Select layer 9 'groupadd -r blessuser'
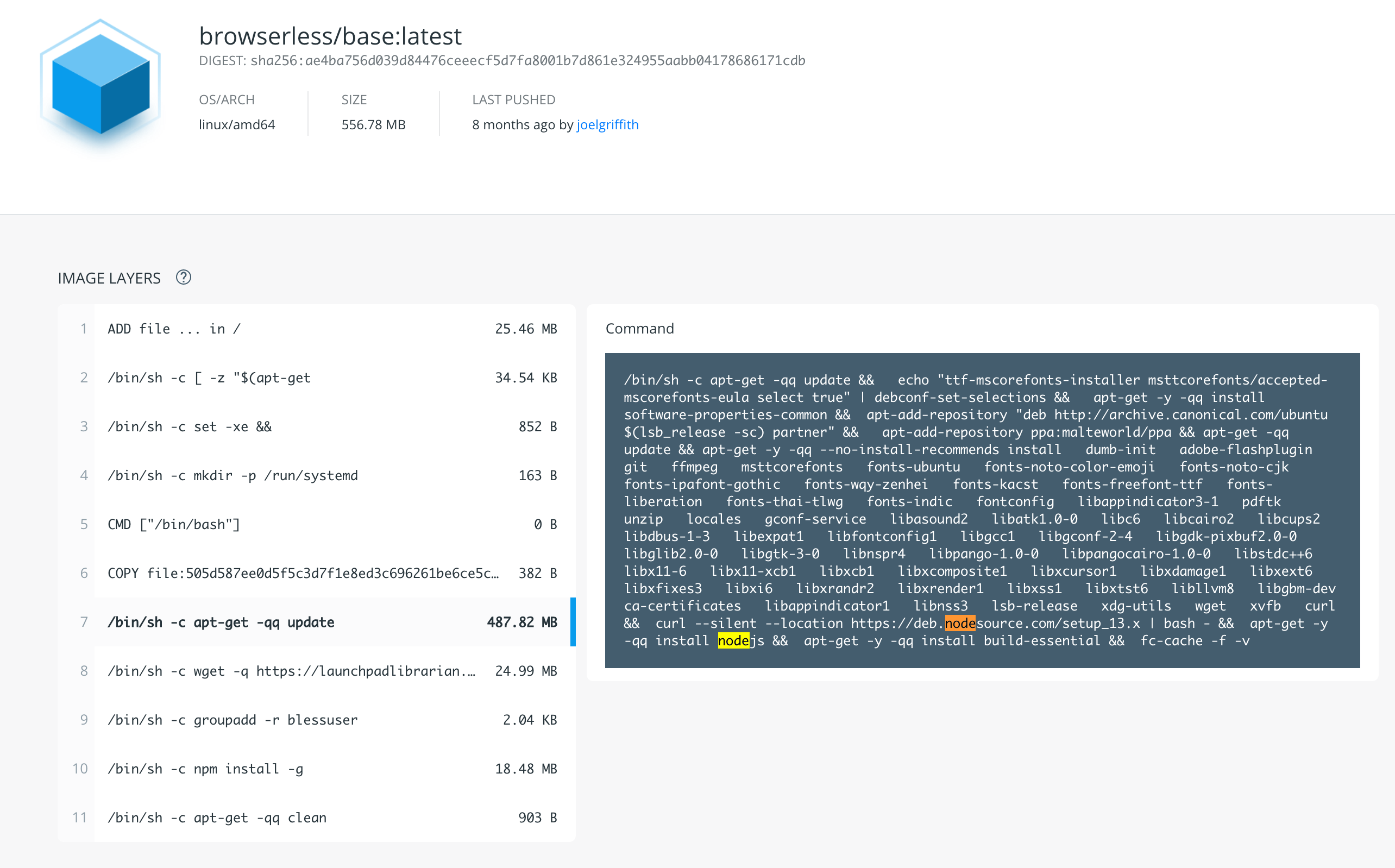Viewport: 1395px width, 868px height. click(316, 719)
